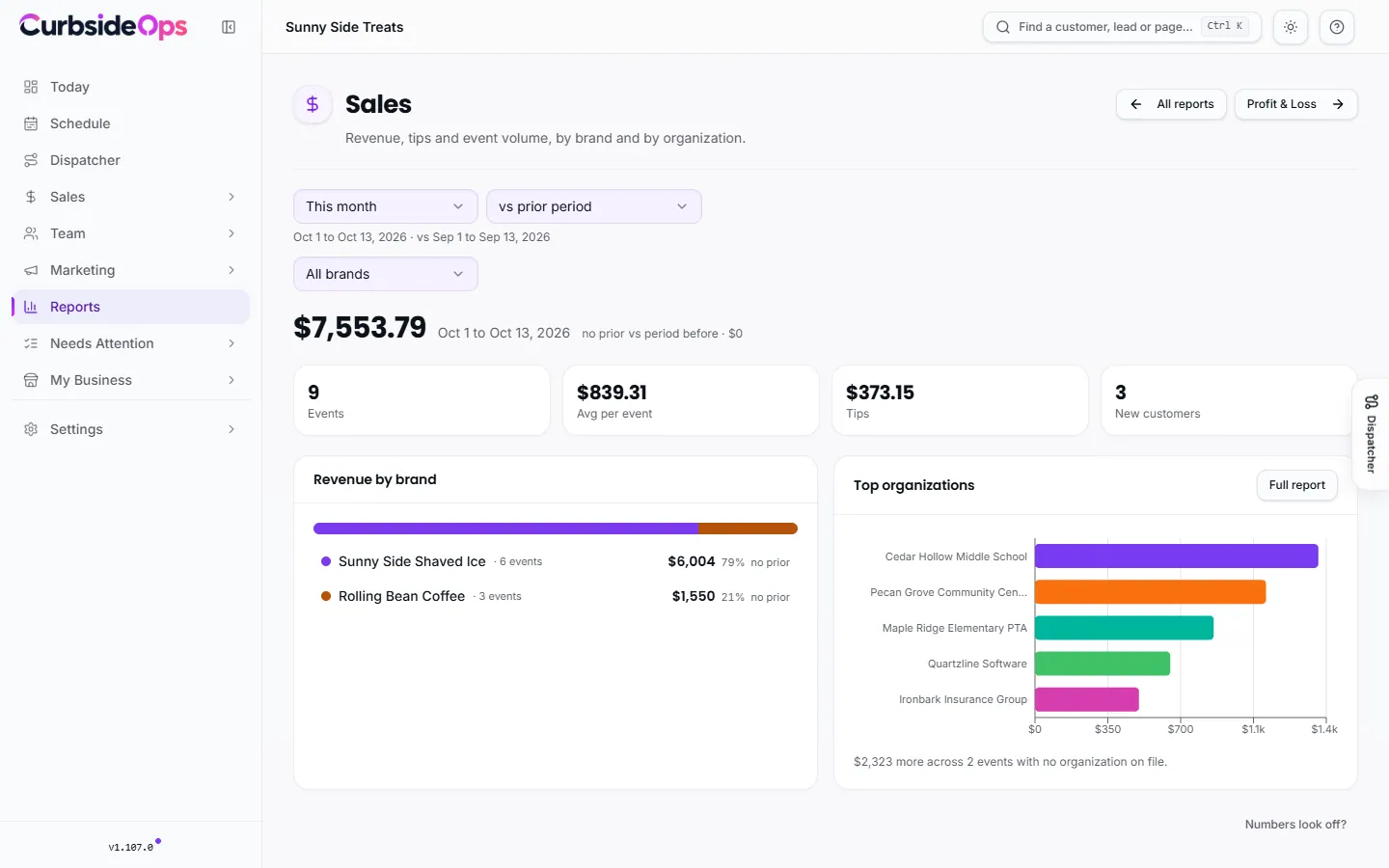
Task: Click the Numbers look off? link
Action: (x=1295, y=825)
